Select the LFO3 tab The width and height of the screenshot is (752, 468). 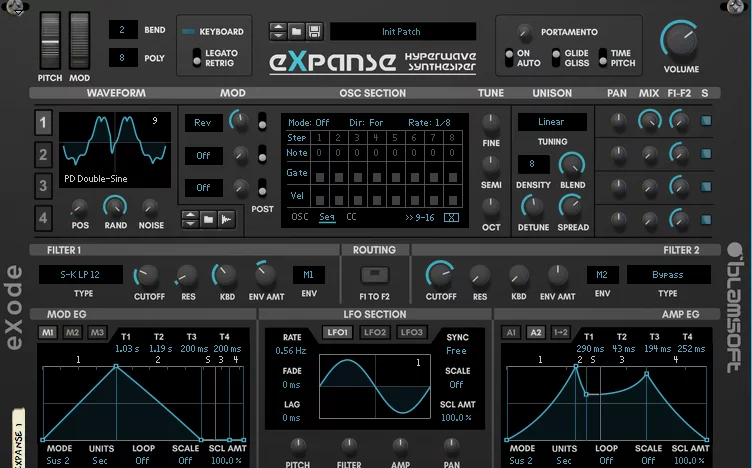point(412,333)
